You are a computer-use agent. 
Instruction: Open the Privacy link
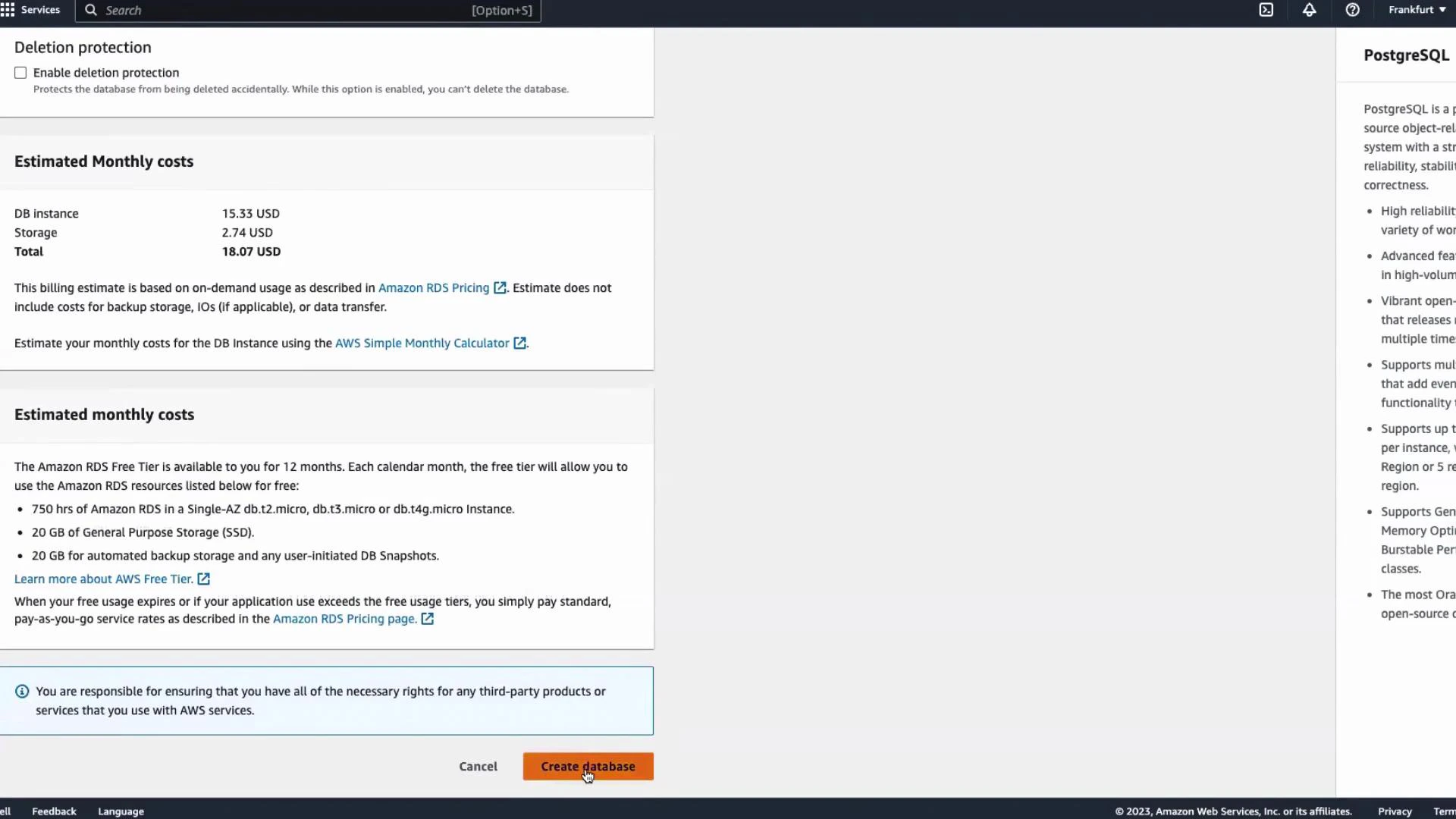pyautogui.click(x=1395, y=811)
